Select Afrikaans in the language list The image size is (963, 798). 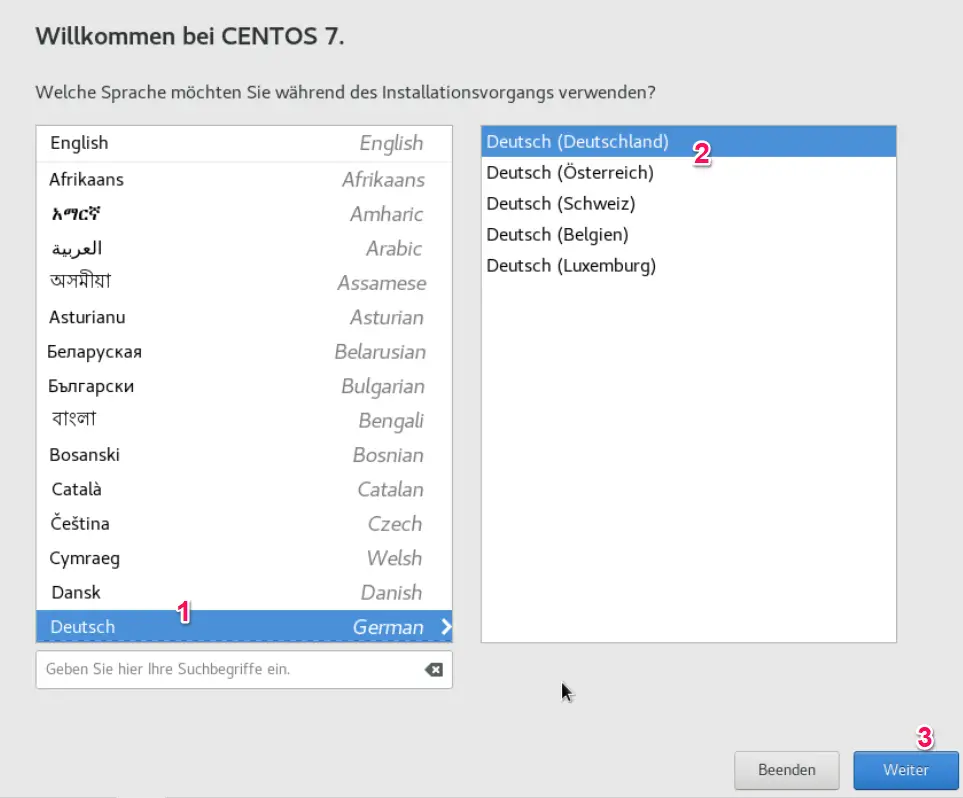(x=244, y=179)
